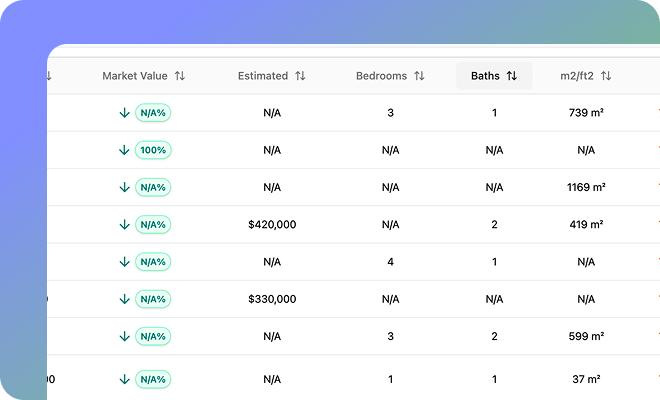Screen dimensions: 660x400
Task: Click the Bedrooms column sort icon
Action: coord(419,76)
